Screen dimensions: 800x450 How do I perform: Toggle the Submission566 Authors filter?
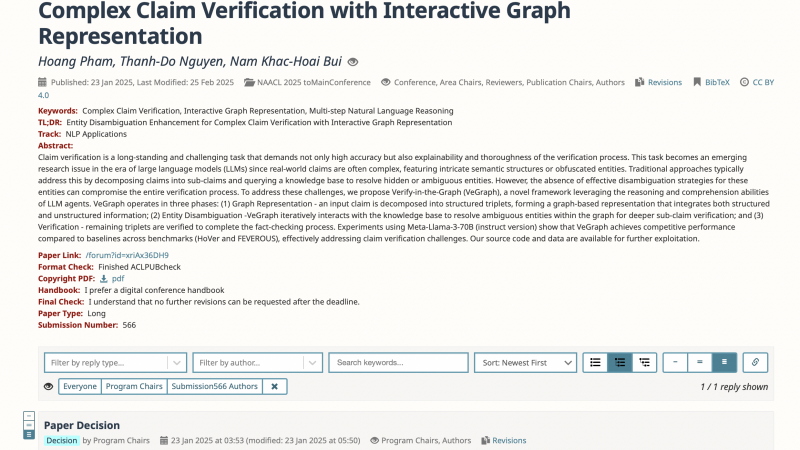(x=214, y=387)
